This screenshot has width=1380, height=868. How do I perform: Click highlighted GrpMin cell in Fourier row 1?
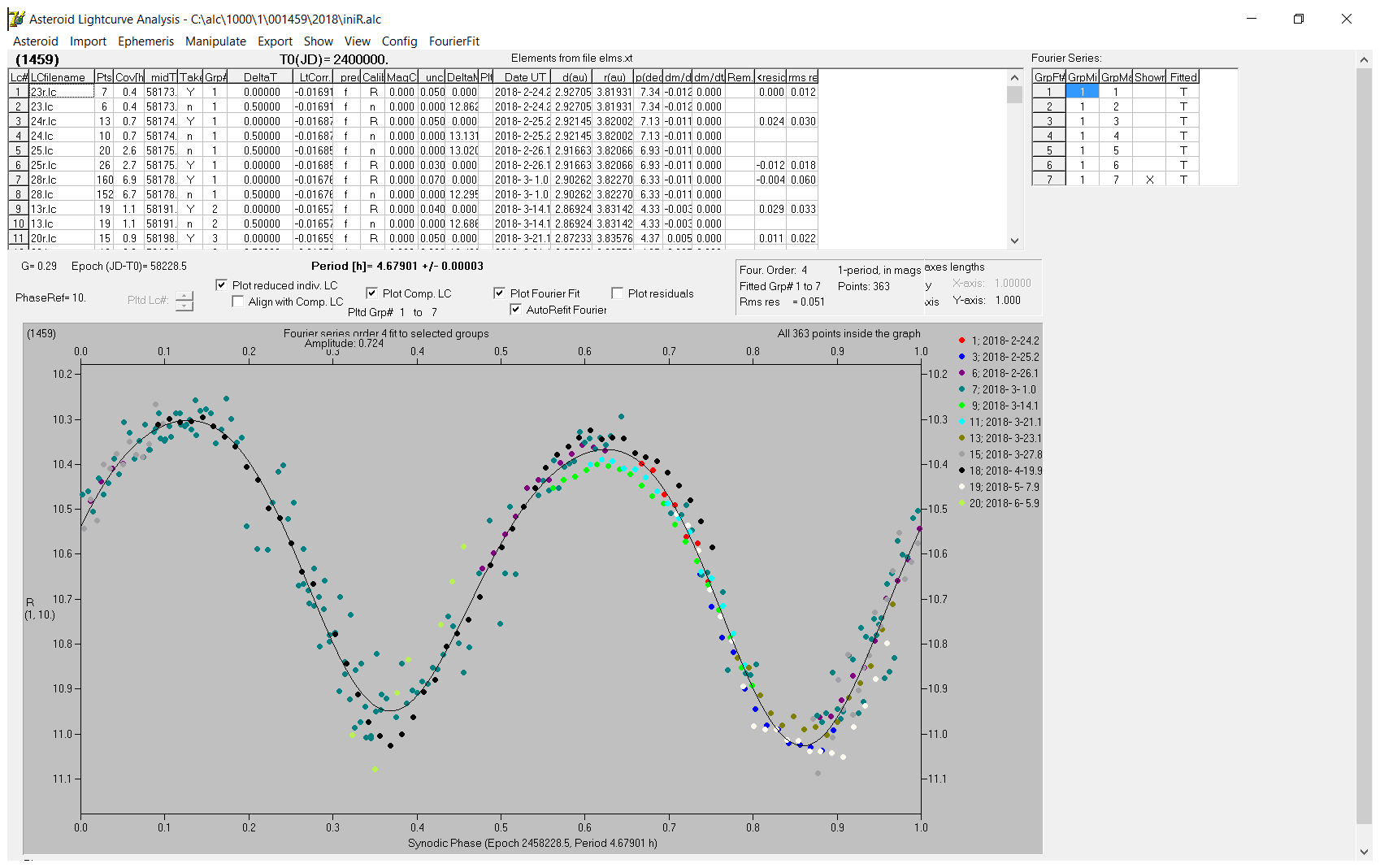[x=1082, y=92]
